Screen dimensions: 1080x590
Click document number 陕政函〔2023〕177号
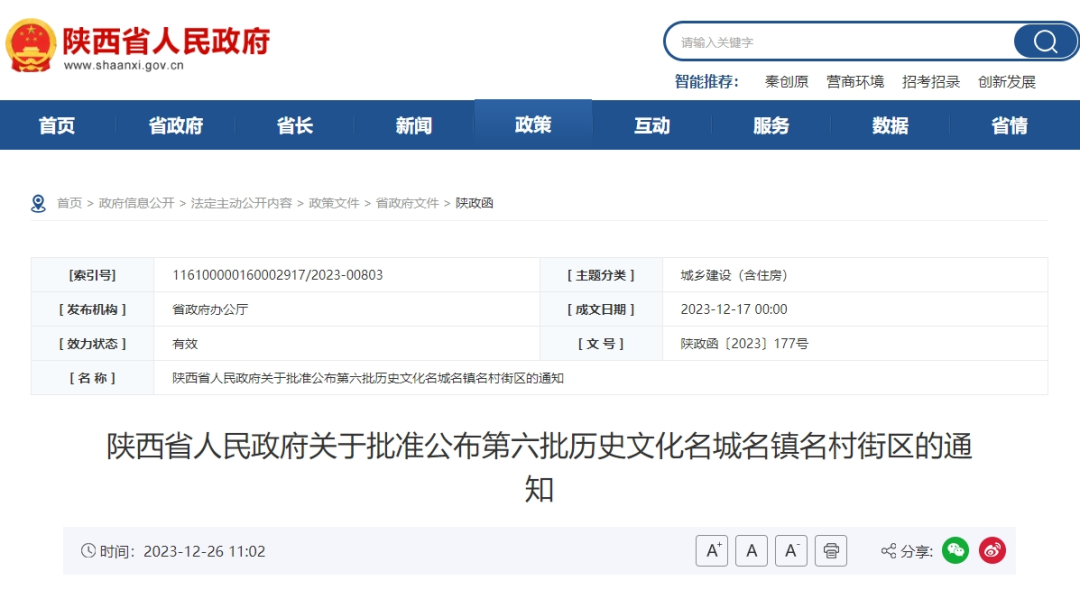(744, 344)
